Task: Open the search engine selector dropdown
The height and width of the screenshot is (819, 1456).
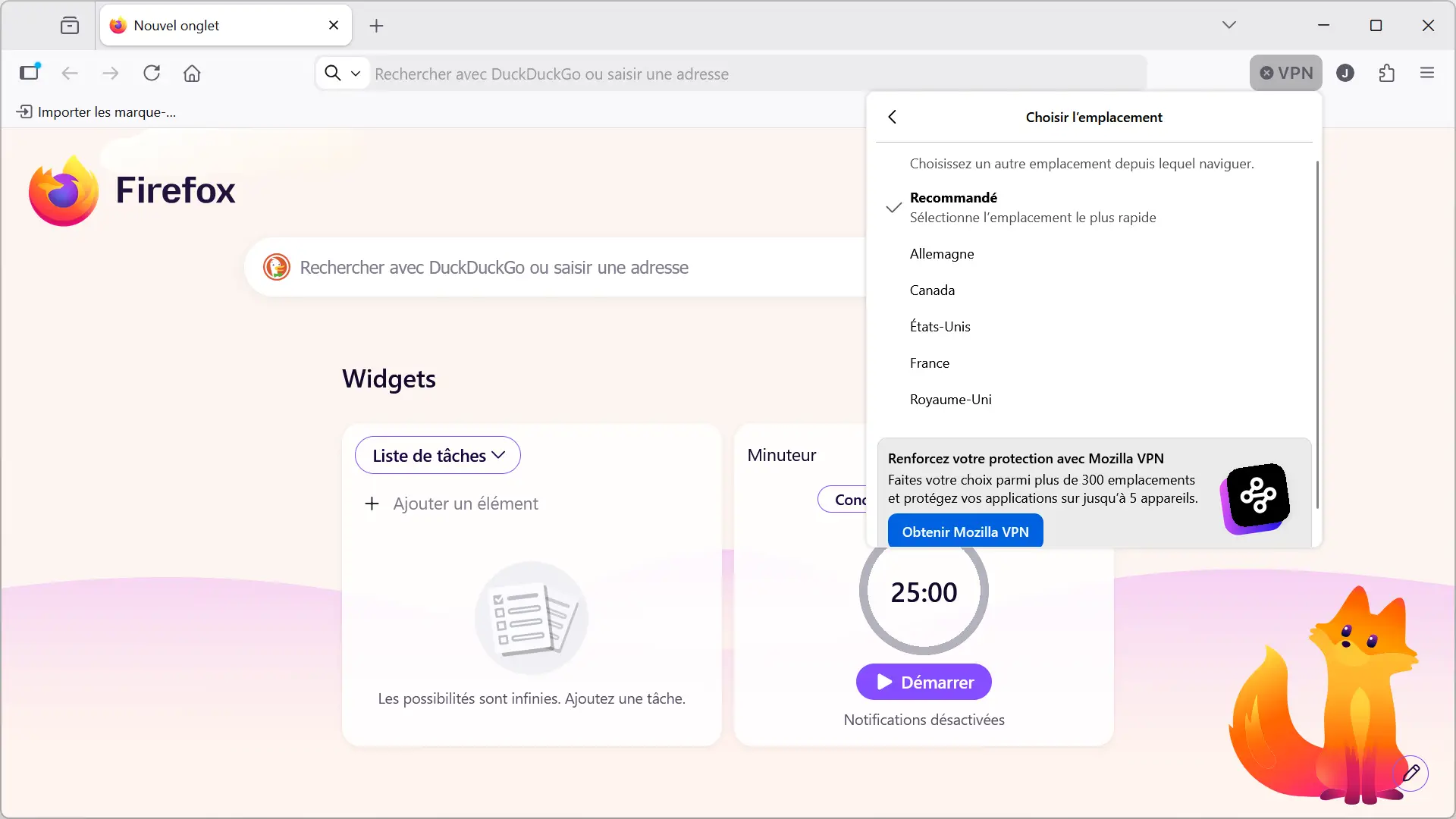Action: pos(342,73)
